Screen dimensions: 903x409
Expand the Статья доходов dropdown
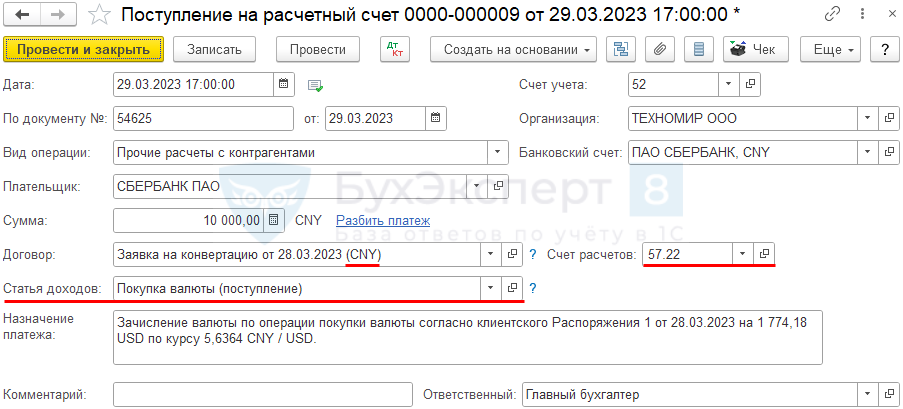[490, 288]
